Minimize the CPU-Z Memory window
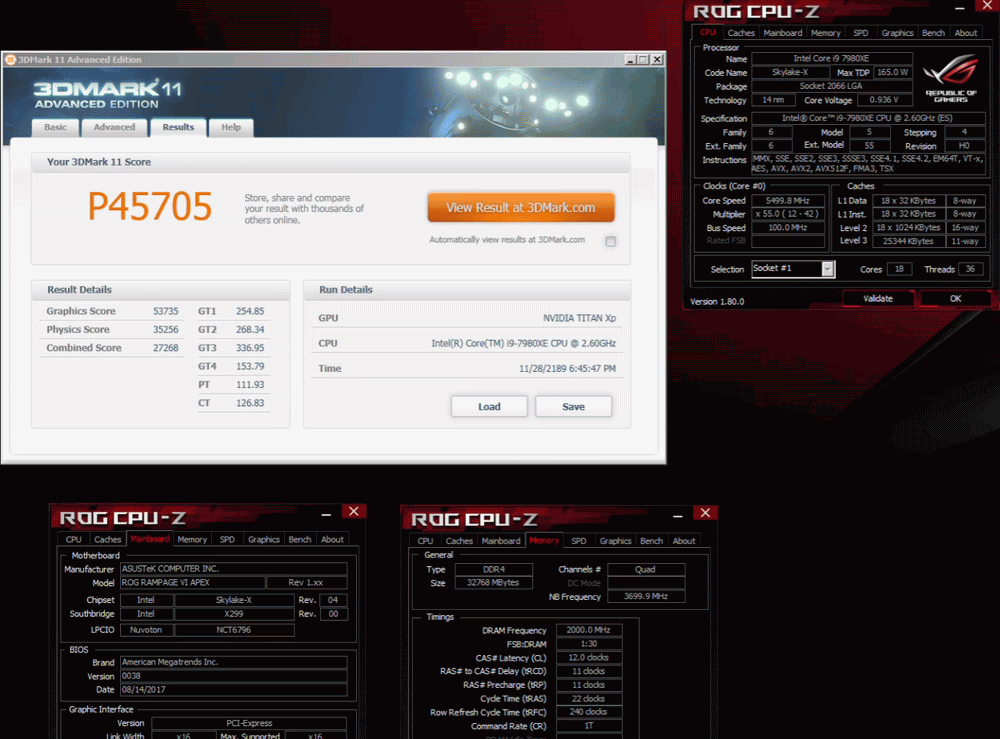This screenshot has width=1000, height=739. click(677, 515)
